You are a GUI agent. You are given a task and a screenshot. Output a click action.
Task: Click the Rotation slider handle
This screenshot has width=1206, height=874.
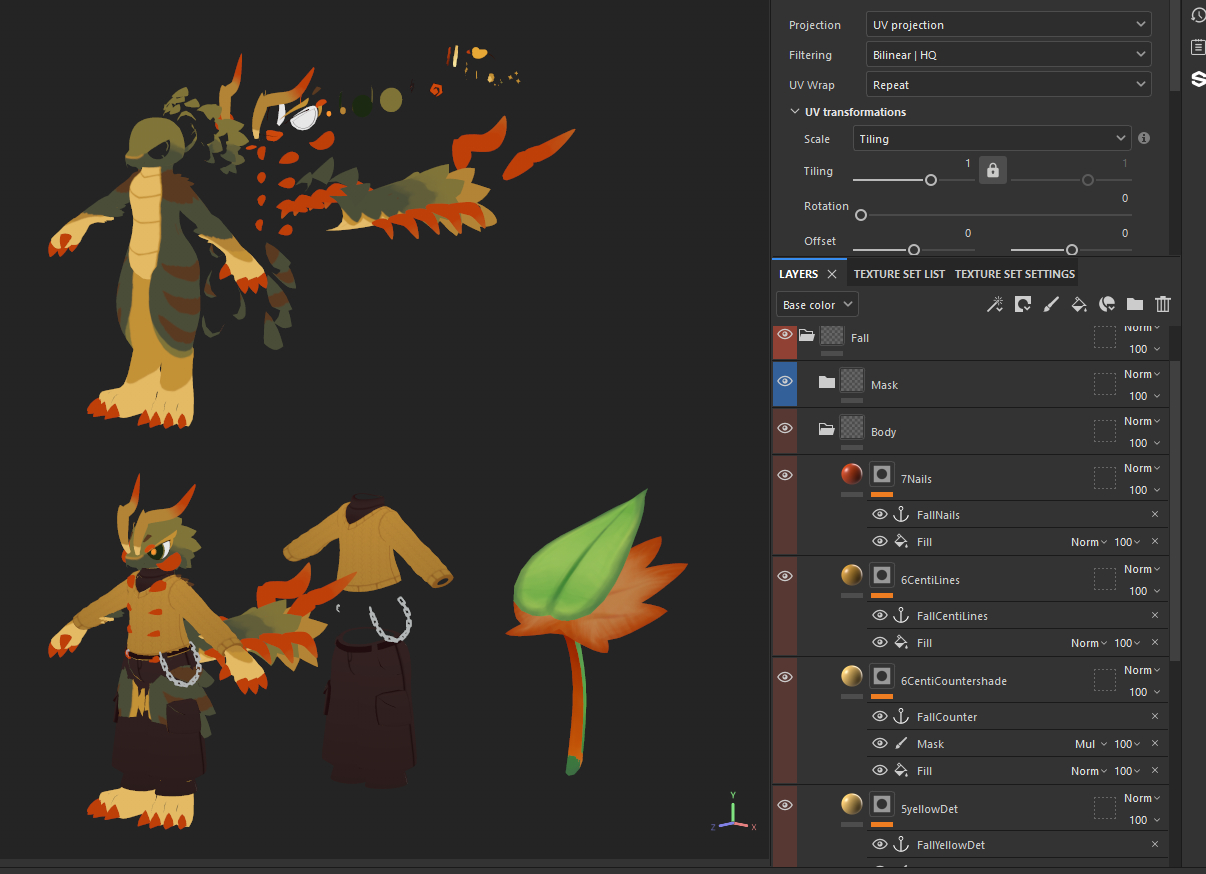point(861,215)
